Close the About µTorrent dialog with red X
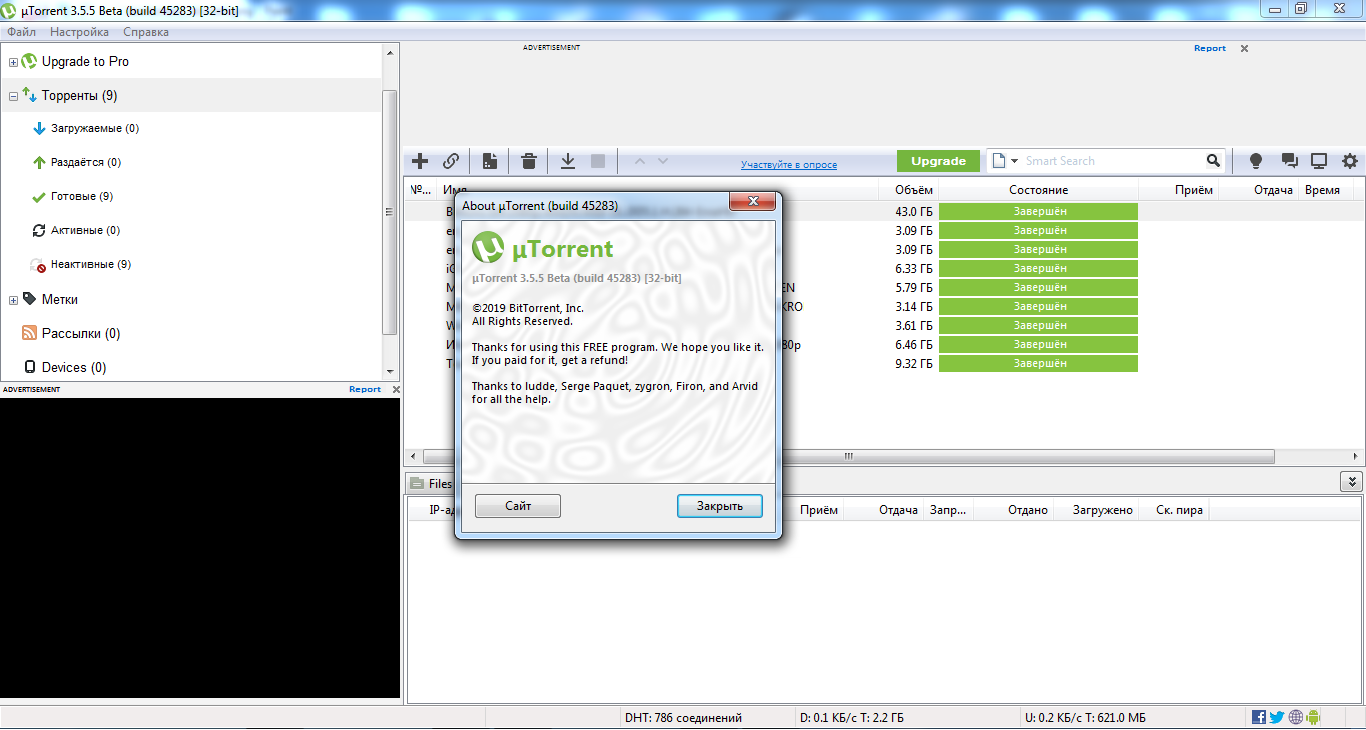The image size is (1366, 730). point(753,203)
